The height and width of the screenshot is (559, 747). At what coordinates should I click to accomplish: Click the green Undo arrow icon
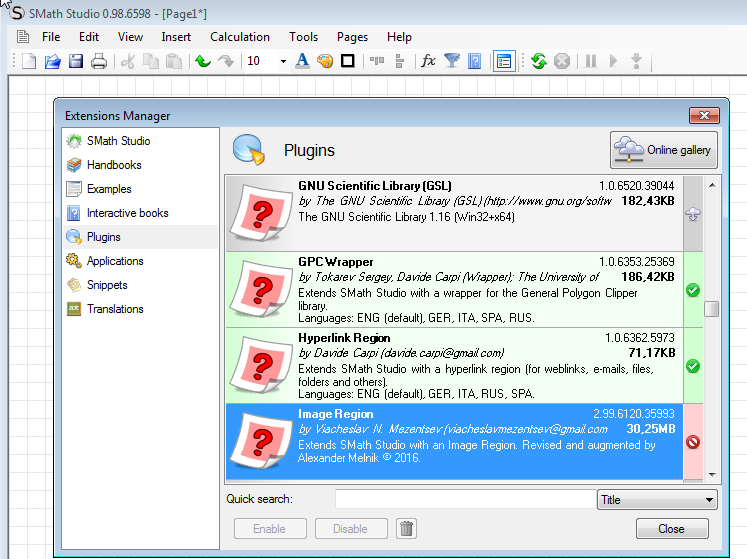(x=203, y=62)
